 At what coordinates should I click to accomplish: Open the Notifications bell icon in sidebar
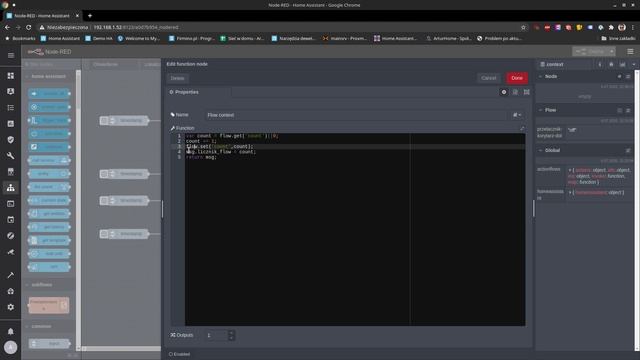(x=11, y=331)
